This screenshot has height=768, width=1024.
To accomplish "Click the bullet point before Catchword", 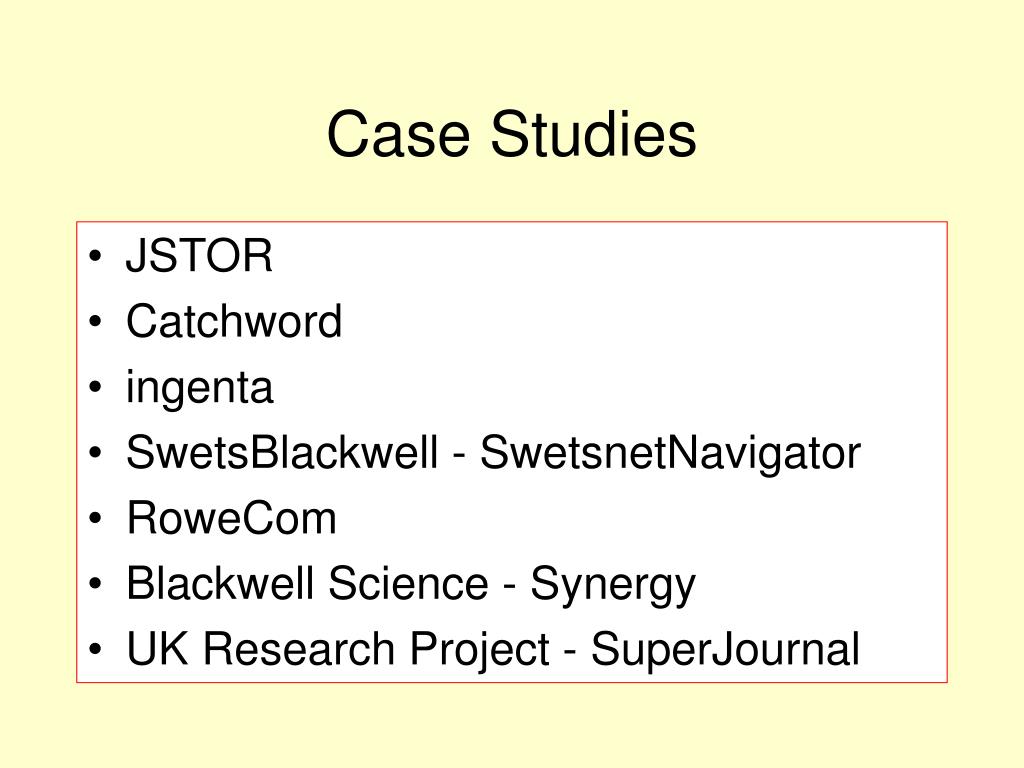I will [95, 321].
